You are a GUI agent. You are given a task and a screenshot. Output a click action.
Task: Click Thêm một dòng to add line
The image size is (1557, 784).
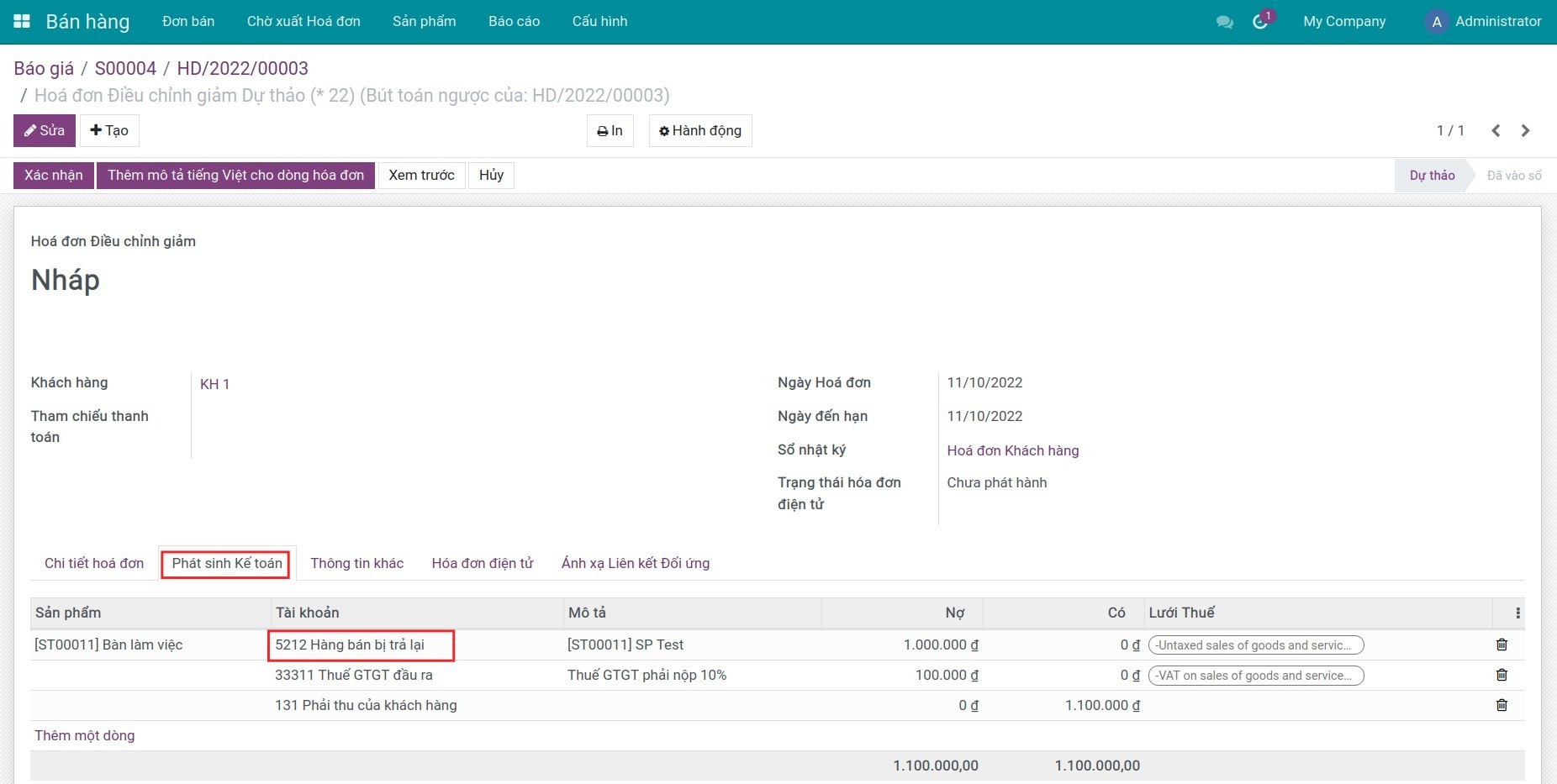coord(84,735)
